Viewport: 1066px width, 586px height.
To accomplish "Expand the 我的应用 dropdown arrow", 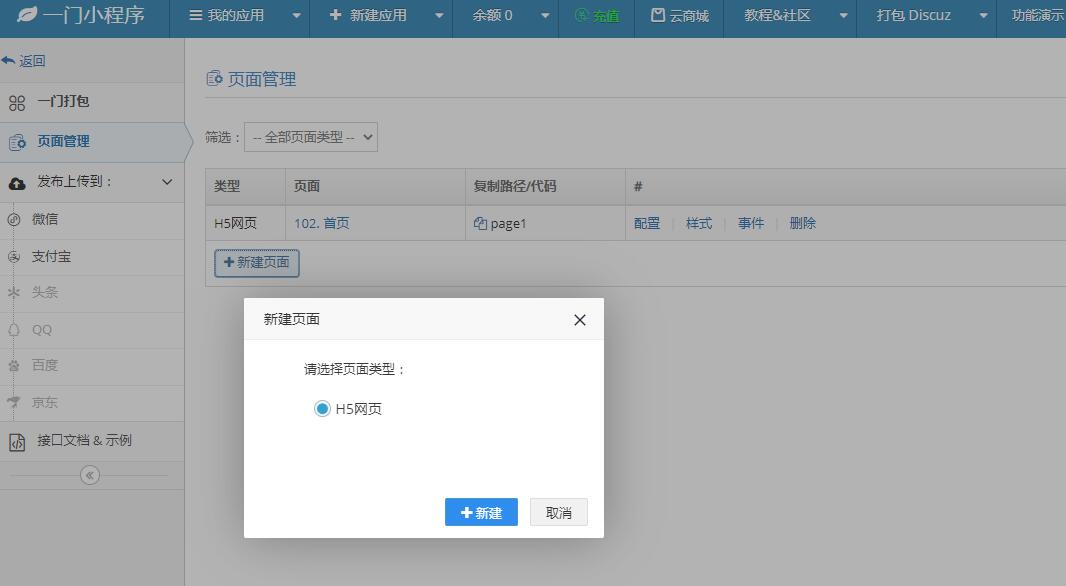I will [296, 16].
